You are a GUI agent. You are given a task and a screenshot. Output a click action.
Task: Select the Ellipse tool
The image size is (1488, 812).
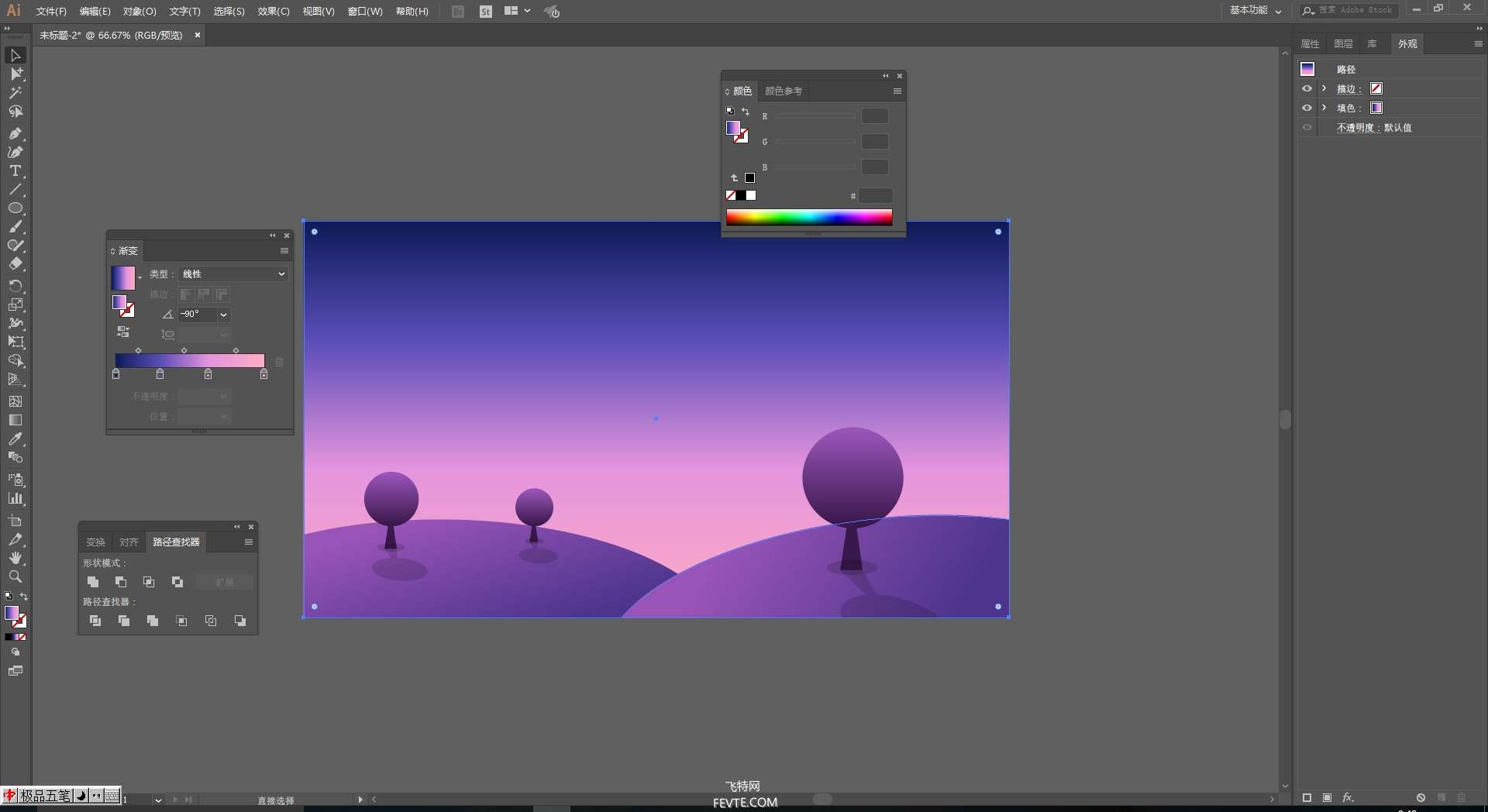(x=15, y=208)
